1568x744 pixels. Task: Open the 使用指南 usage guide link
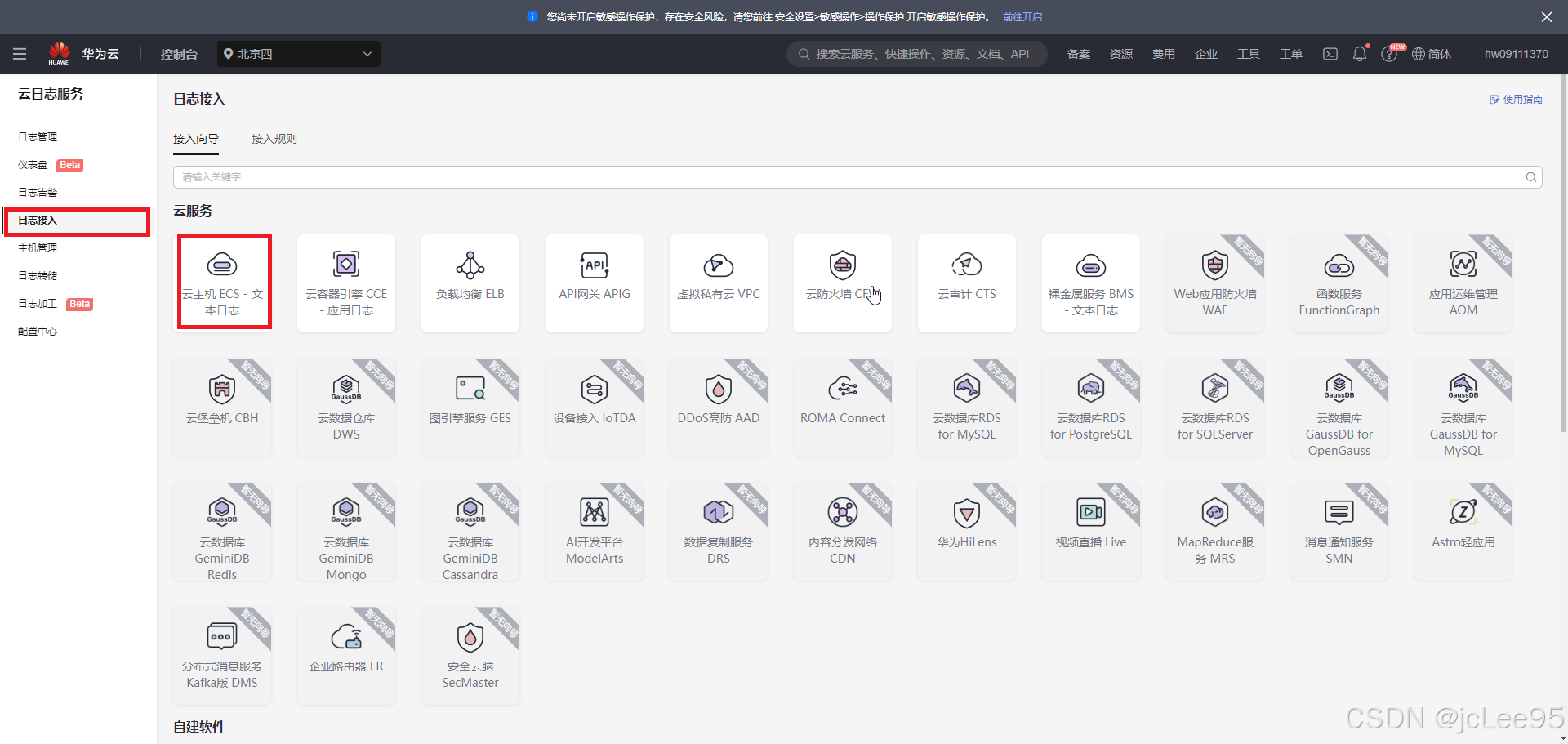tap(1516, 100)
